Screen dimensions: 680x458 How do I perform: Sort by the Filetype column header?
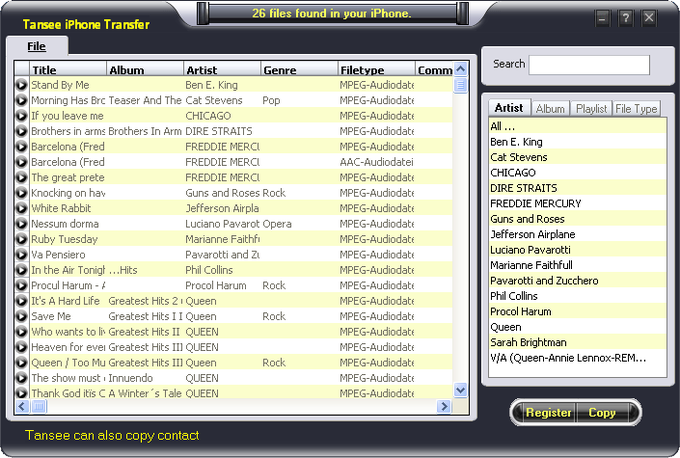[376, 69]
